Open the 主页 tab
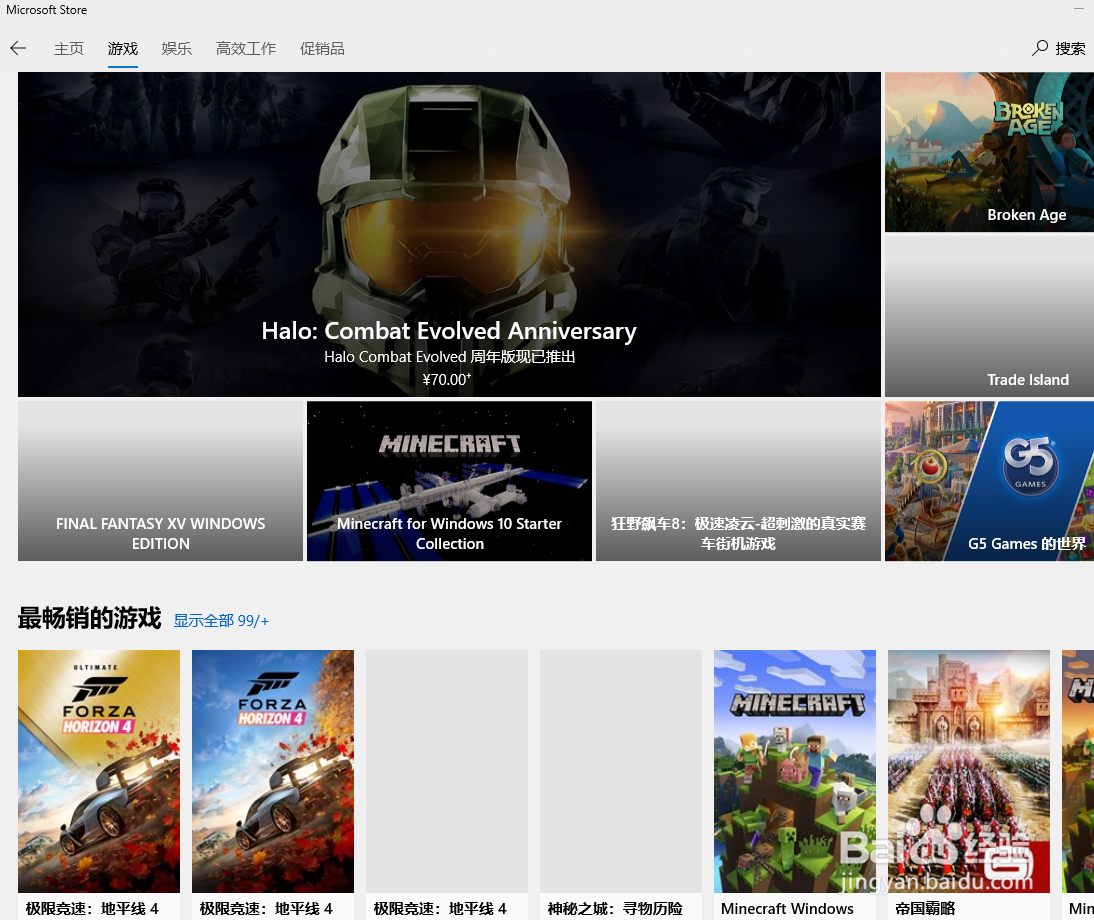Viewport: 1094px width, 920px height. point(68,49)
